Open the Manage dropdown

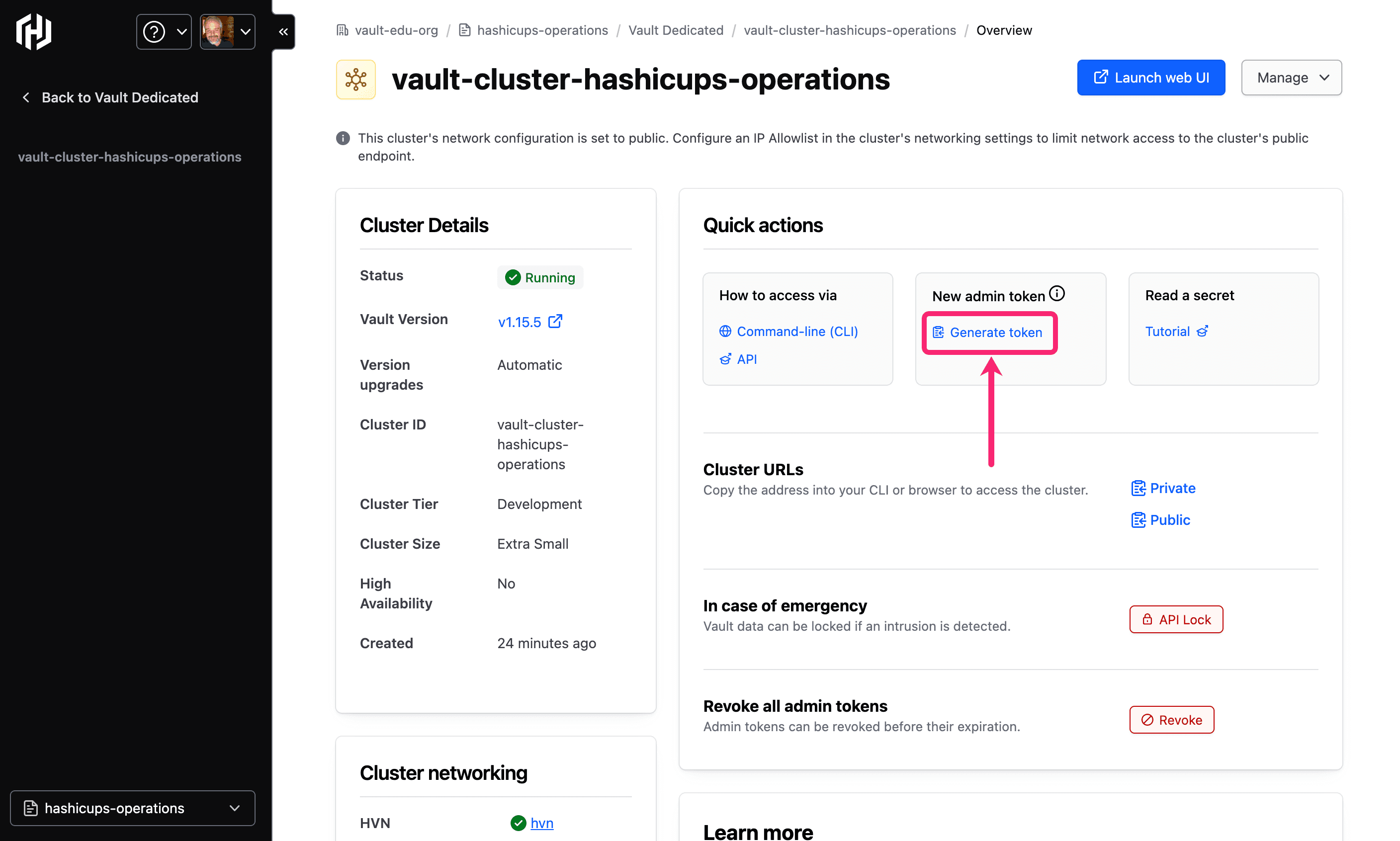(x=1291, y=78)
